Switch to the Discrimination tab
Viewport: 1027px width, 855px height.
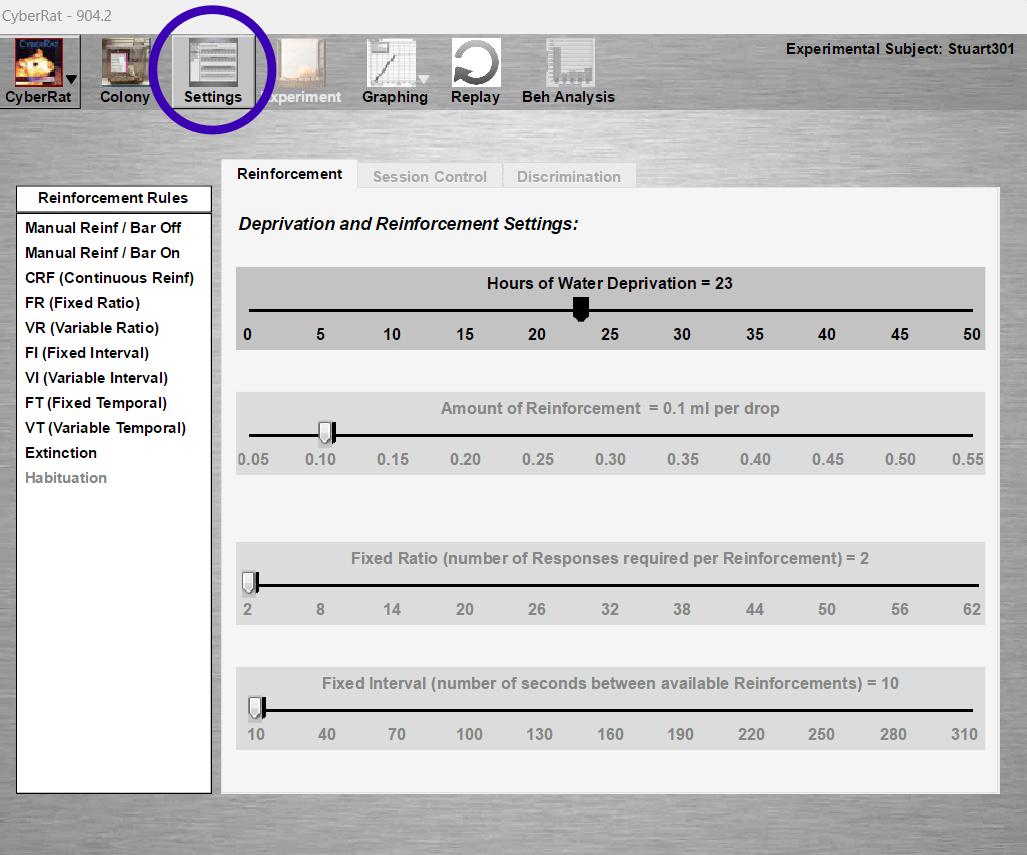[x=569, y=176]
